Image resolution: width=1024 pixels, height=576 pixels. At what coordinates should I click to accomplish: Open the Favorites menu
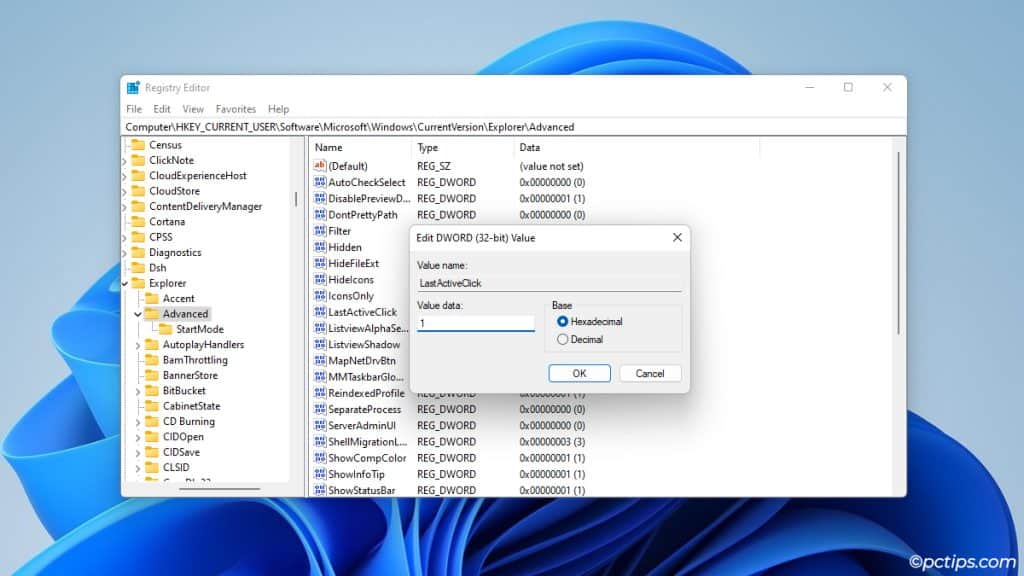[x=236, y=108]
